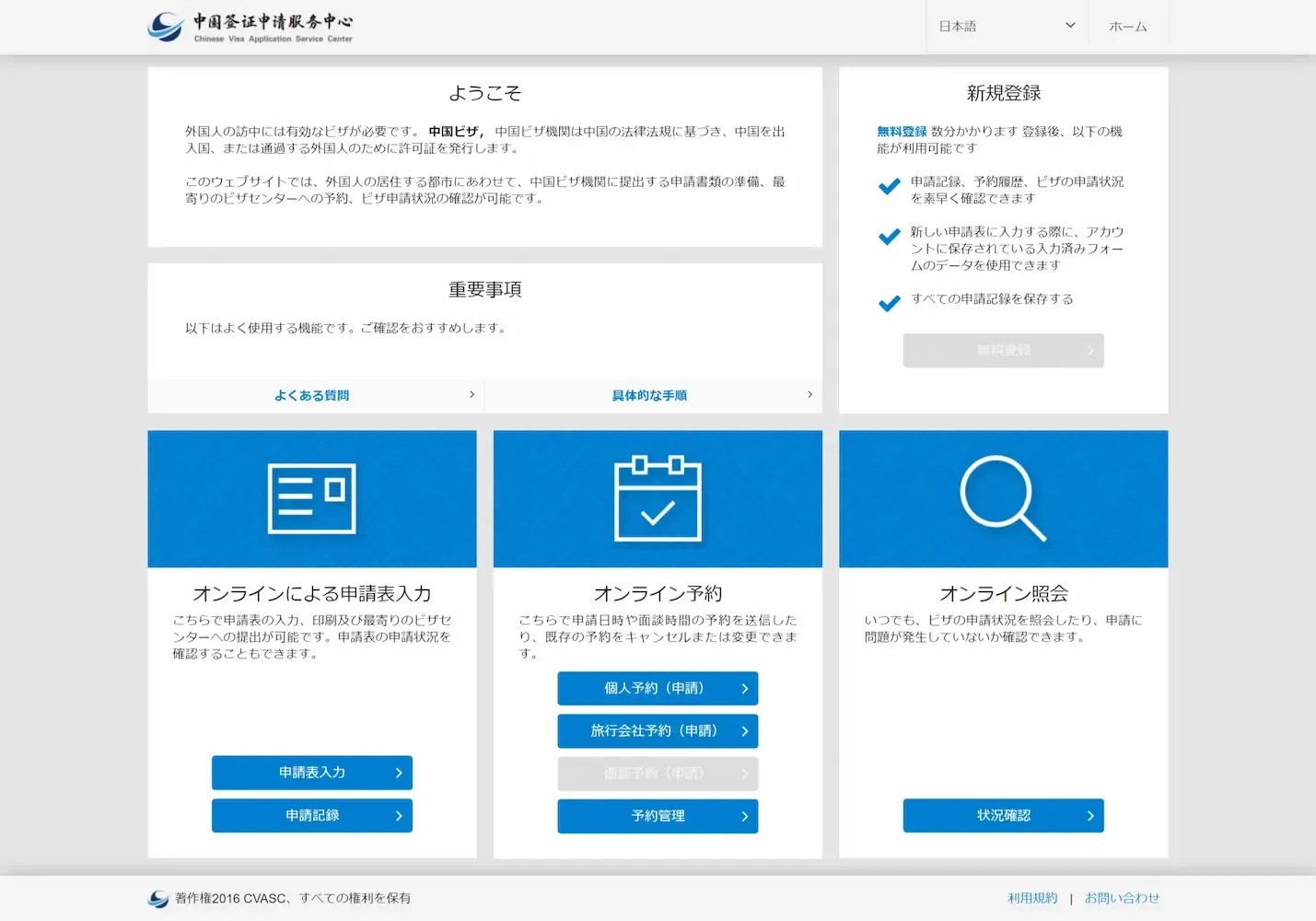Expand よくある質問 via its chevron

(472, 394)
